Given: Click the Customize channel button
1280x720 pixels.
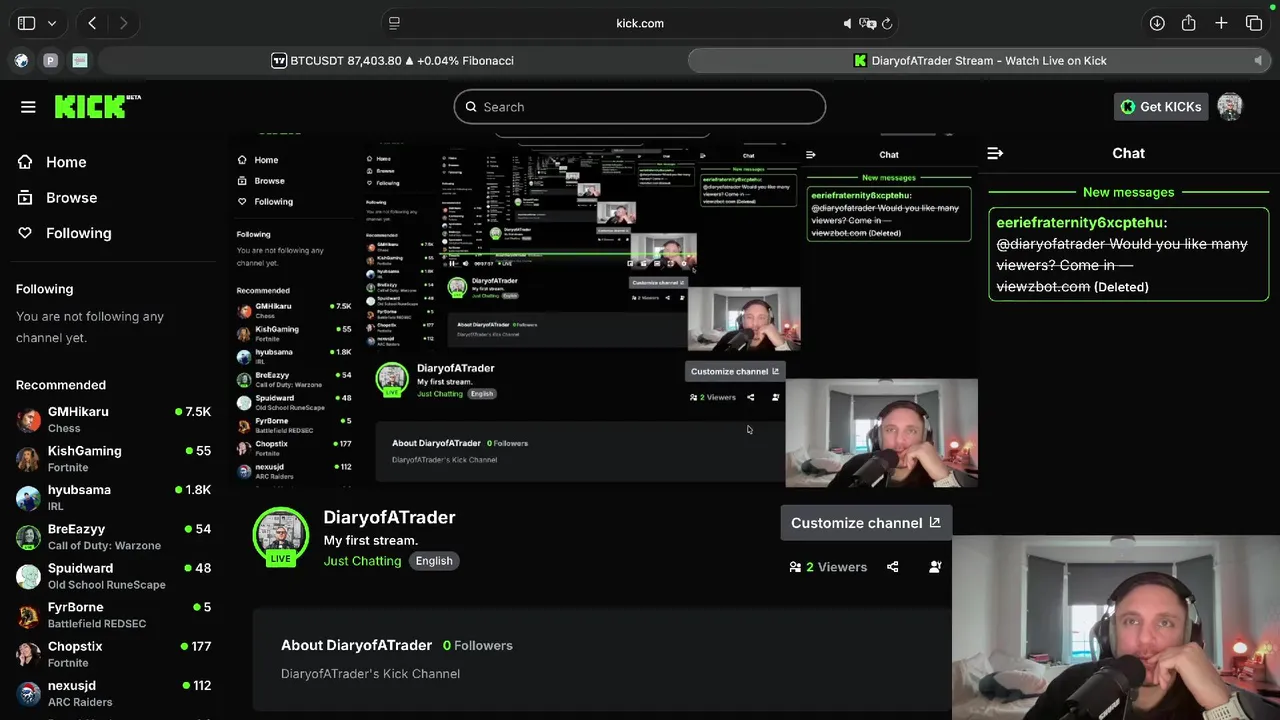Looking at the screenshot, I should (x=866, y=523).
